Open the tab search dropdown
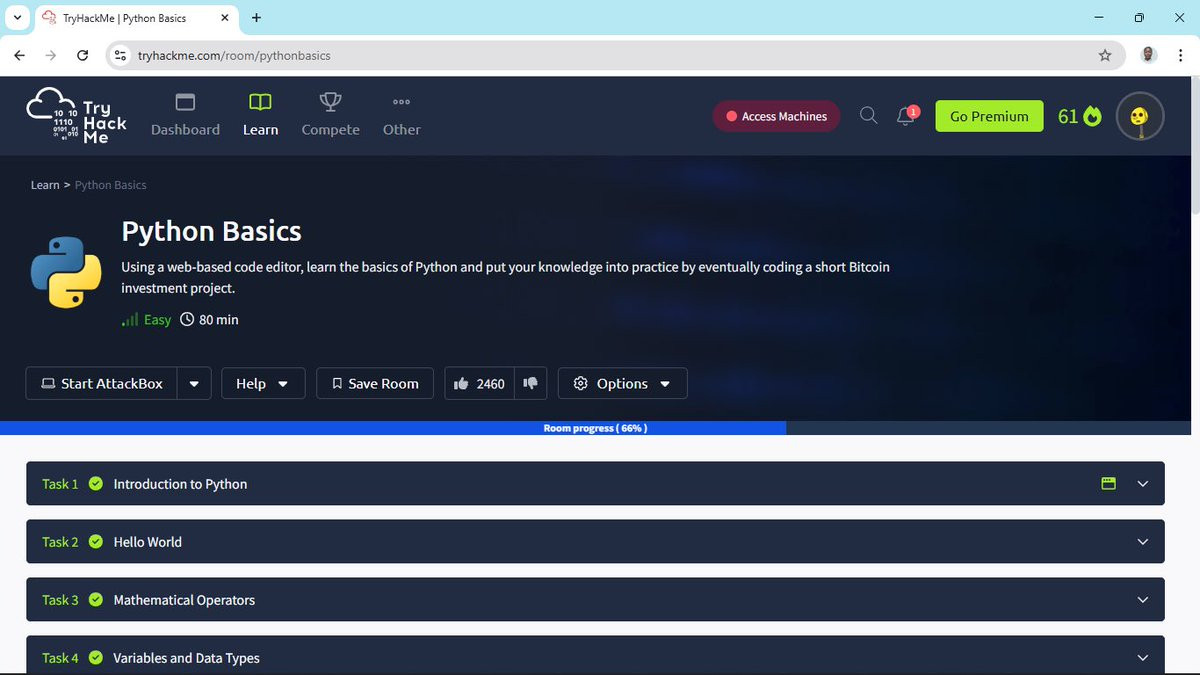Viewport: 1200px width, 675px height. [x=17, y=18]
